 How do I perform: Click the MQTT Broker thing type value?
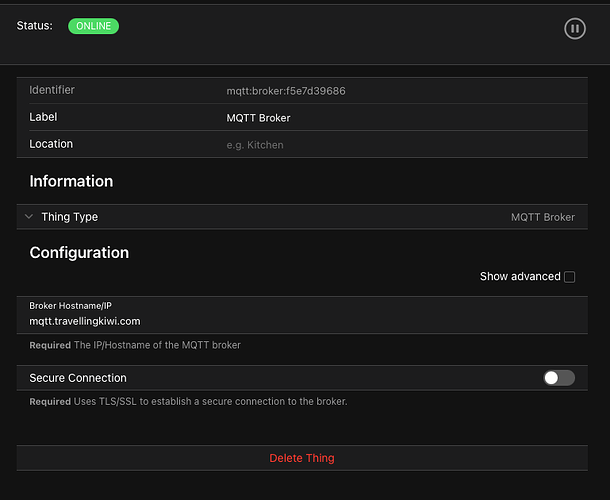[x=542, y=217]
